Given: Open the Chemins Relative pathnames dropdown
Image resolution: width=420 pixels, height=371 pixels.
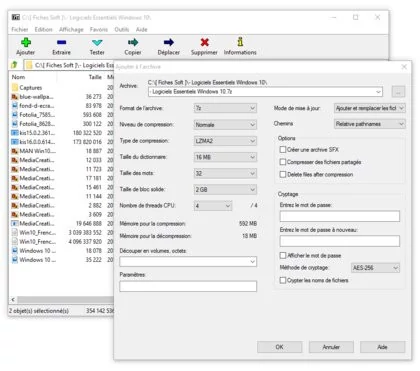Looking at the screenshot, I should [x=370, y=124].
